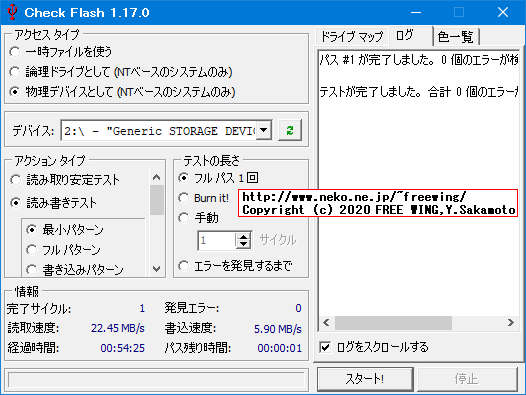This screenshot has height=395, width=526.
Task: Click log line パス #1 が完了しました
Action: click(419, 60)
